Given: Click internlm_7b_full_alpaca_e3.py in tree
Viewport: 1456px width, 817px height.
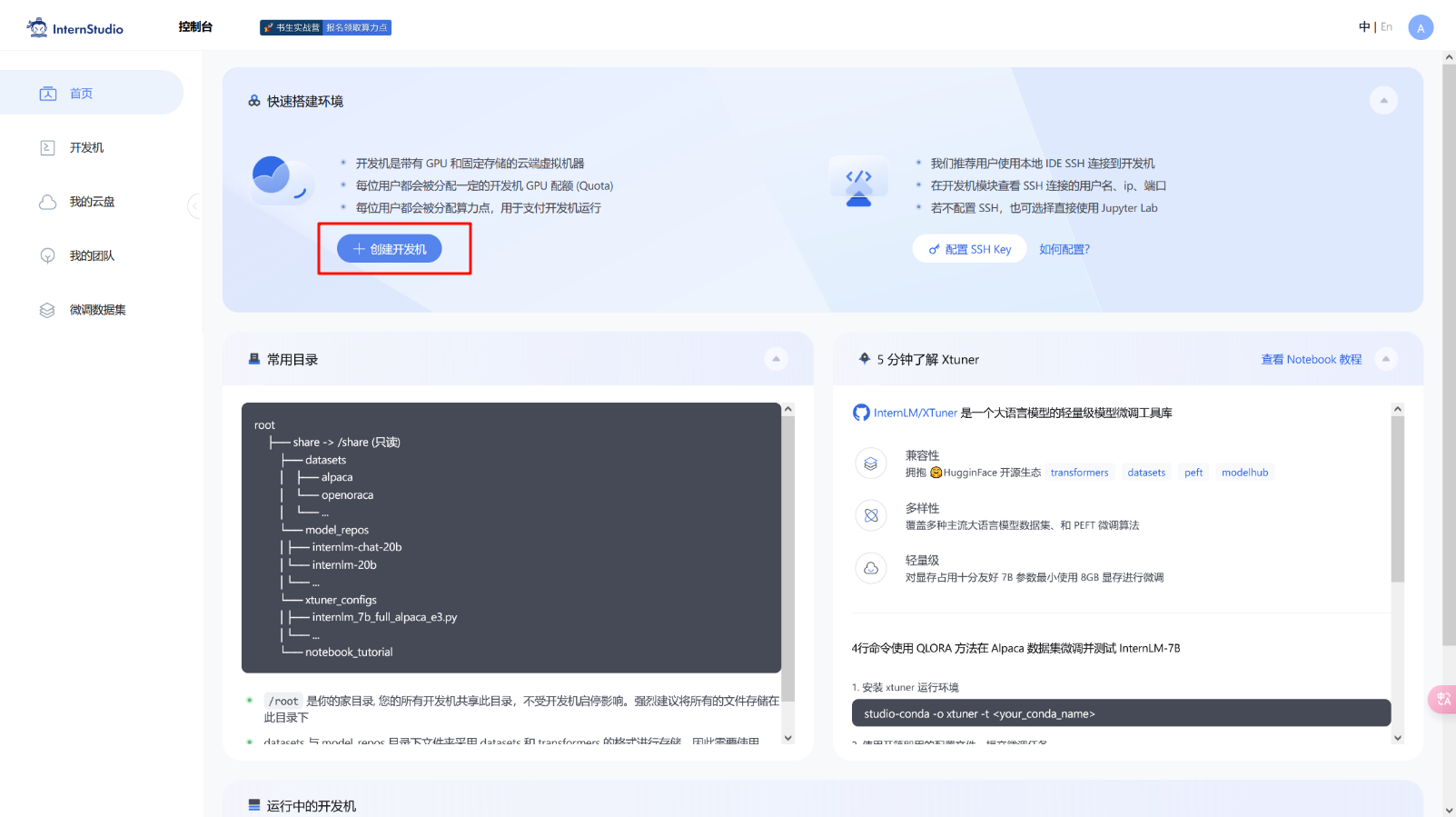Looking at the screenshot, I should tap(384, 617).
